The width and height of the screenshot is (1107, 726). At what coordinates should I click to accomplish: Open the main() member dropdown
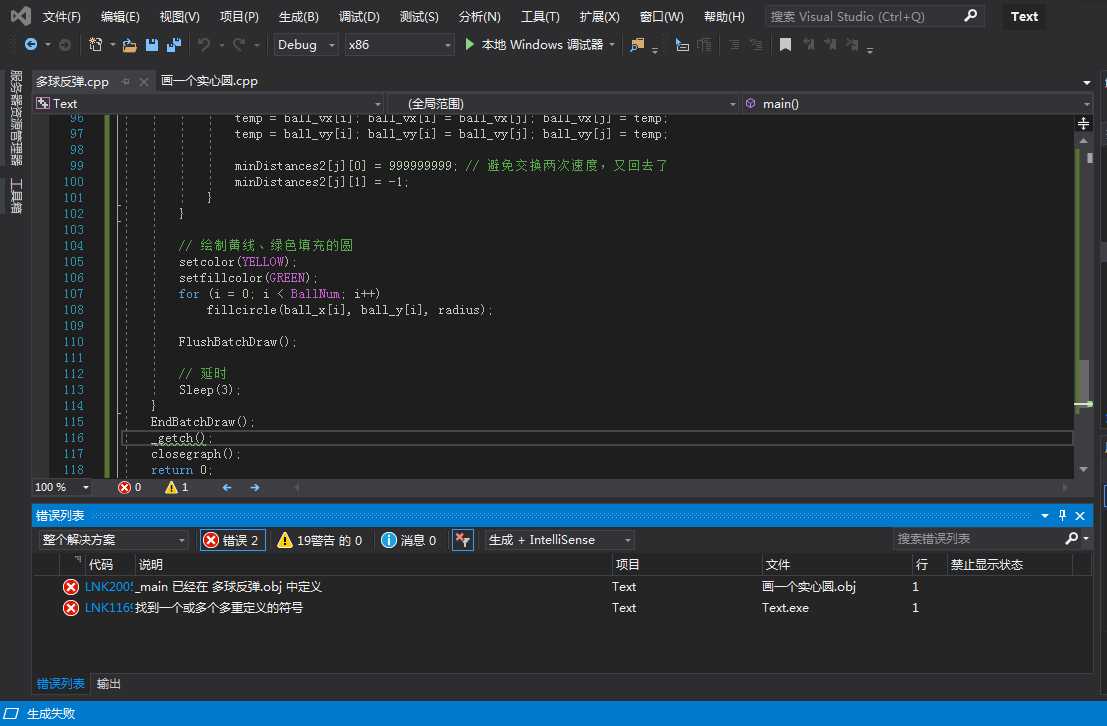click(x=916, y=104)
